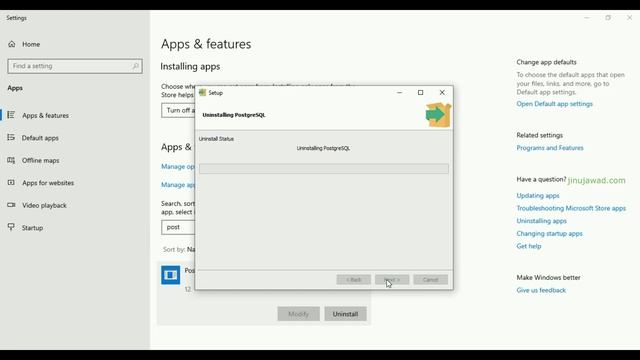Restore down the Settings window
Viewport: 640px width, 360px height.
pyautogui.click(x=608, y=18)
